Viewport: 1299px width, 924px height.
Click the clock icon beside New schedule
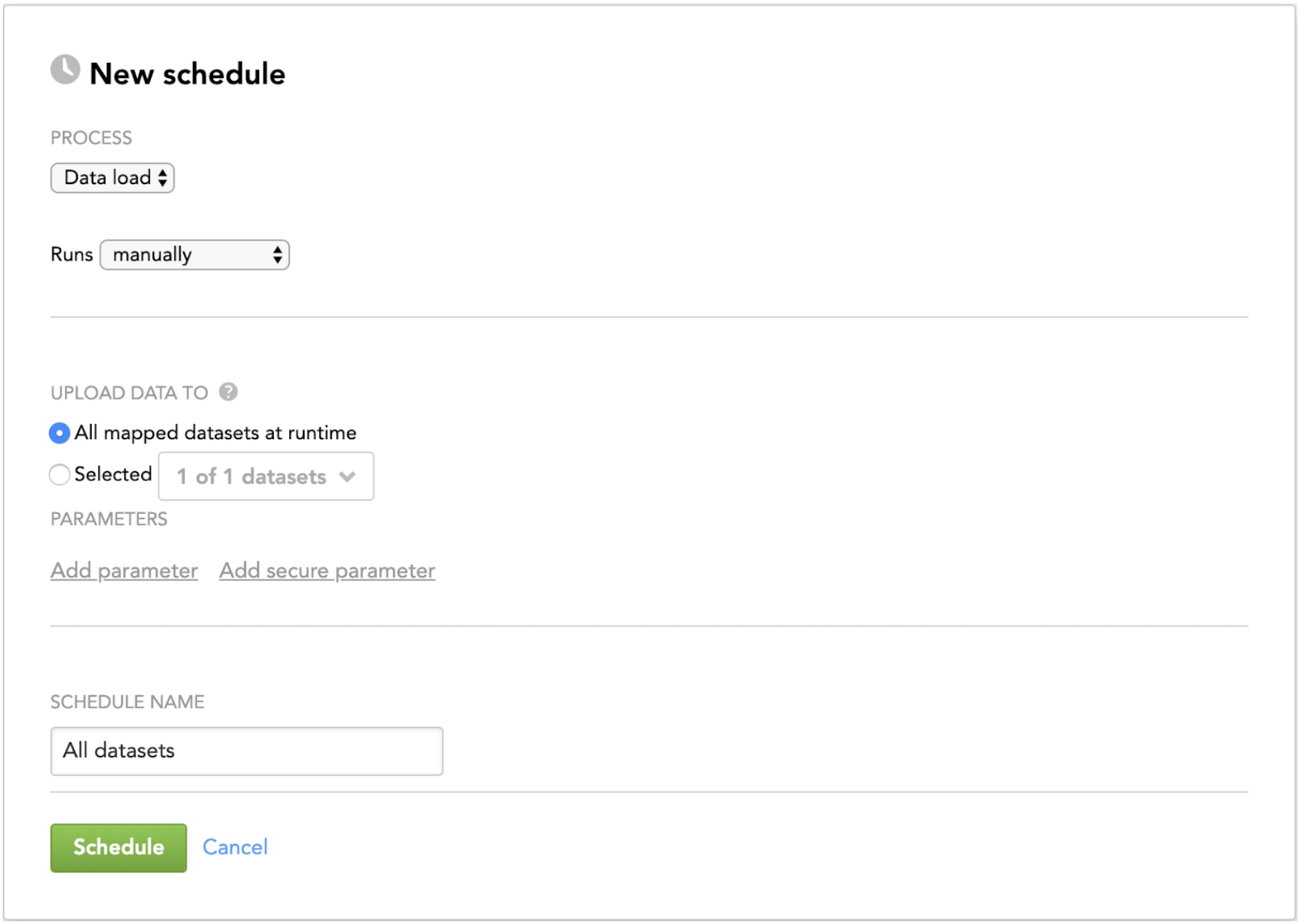65,70
